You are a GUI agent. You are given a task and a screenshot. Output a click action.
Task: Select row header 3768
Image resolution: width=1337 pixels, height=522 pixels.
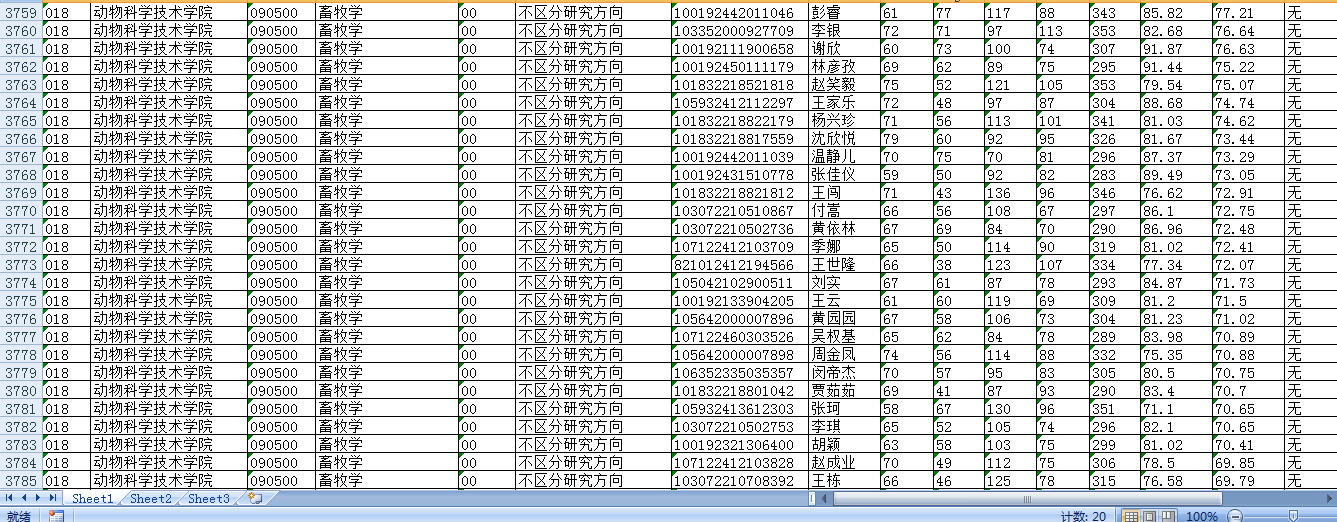[21, 175]
